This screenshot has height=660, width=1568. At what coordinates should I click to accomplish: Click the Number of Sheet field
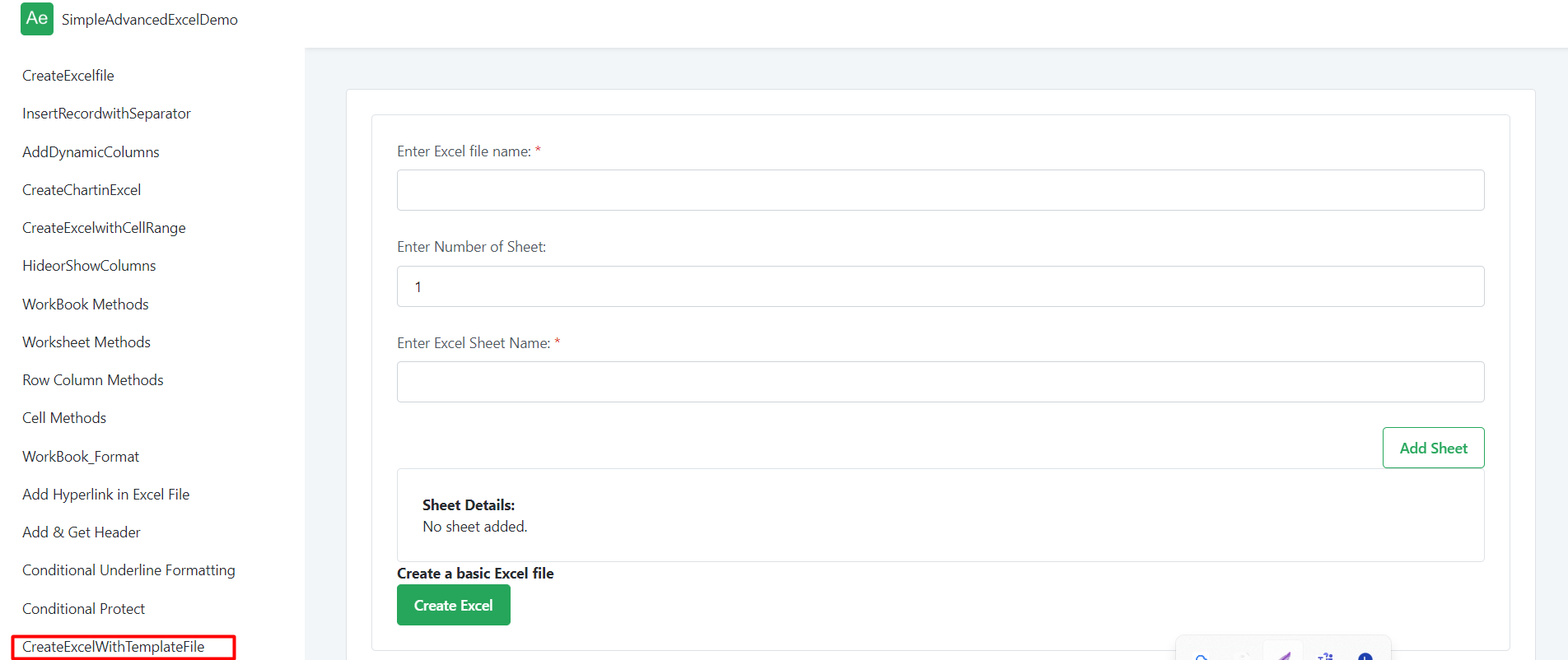940,286
